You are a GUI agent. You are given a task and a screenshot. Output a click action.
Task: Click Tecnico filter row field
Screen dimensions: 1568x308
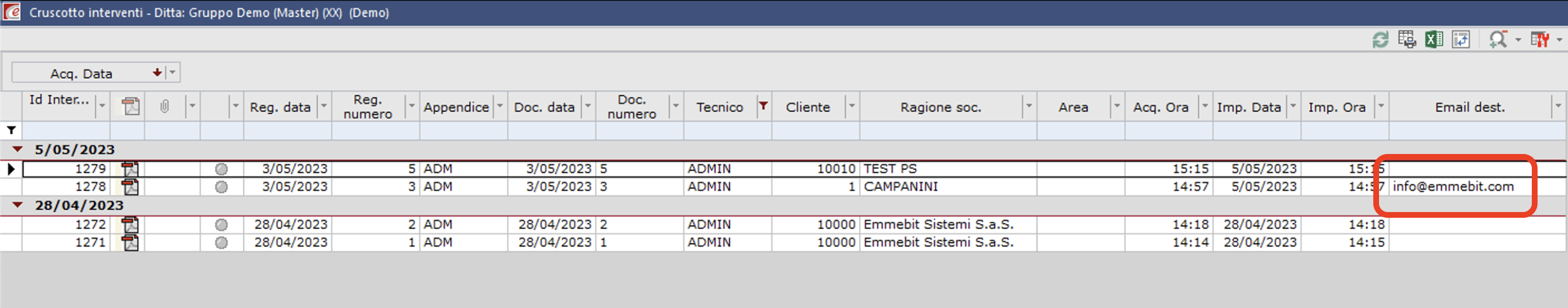(x=727, y=130)
